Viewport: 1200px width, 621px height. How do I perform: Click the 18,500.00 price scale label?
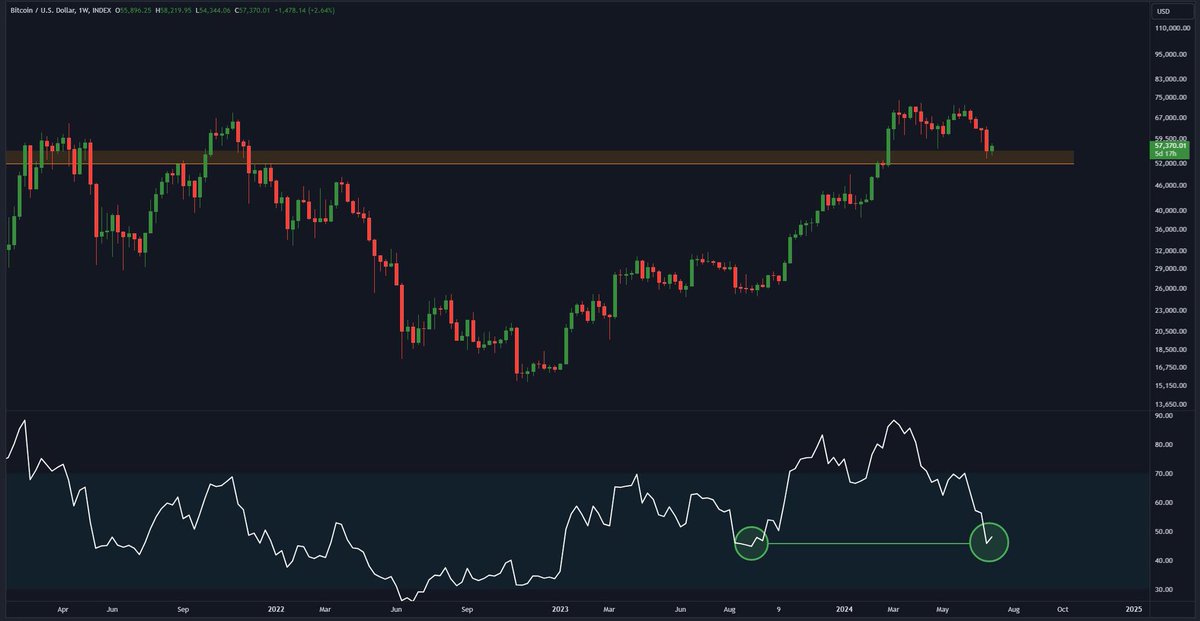point(1172,349)
